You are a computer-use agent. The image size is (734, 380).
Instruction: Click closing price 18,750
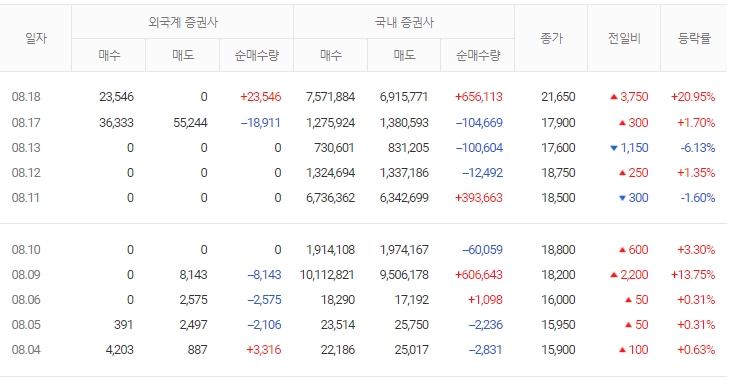coord(558,173)
